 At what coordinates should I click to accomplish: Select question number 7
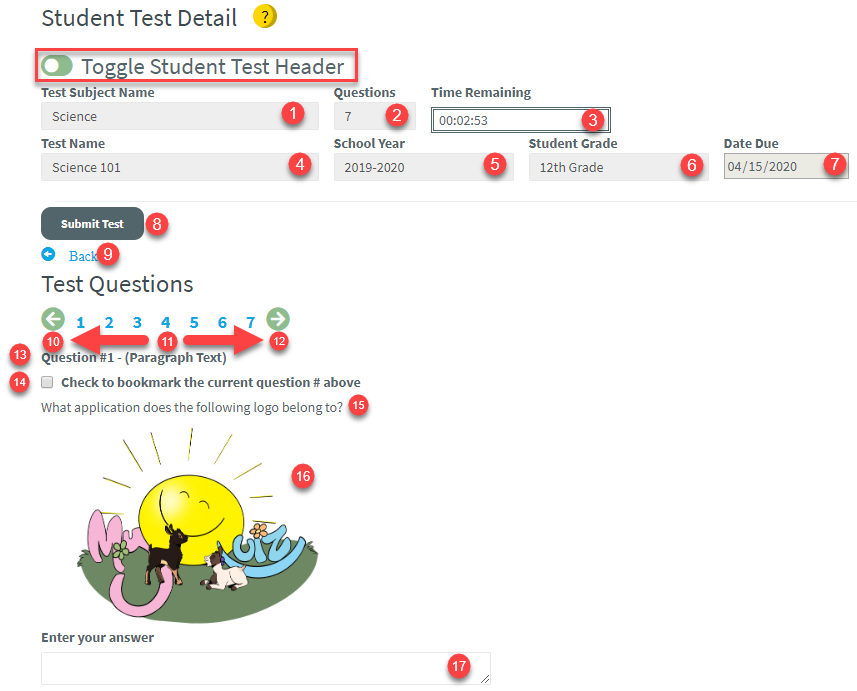(249, 322)
